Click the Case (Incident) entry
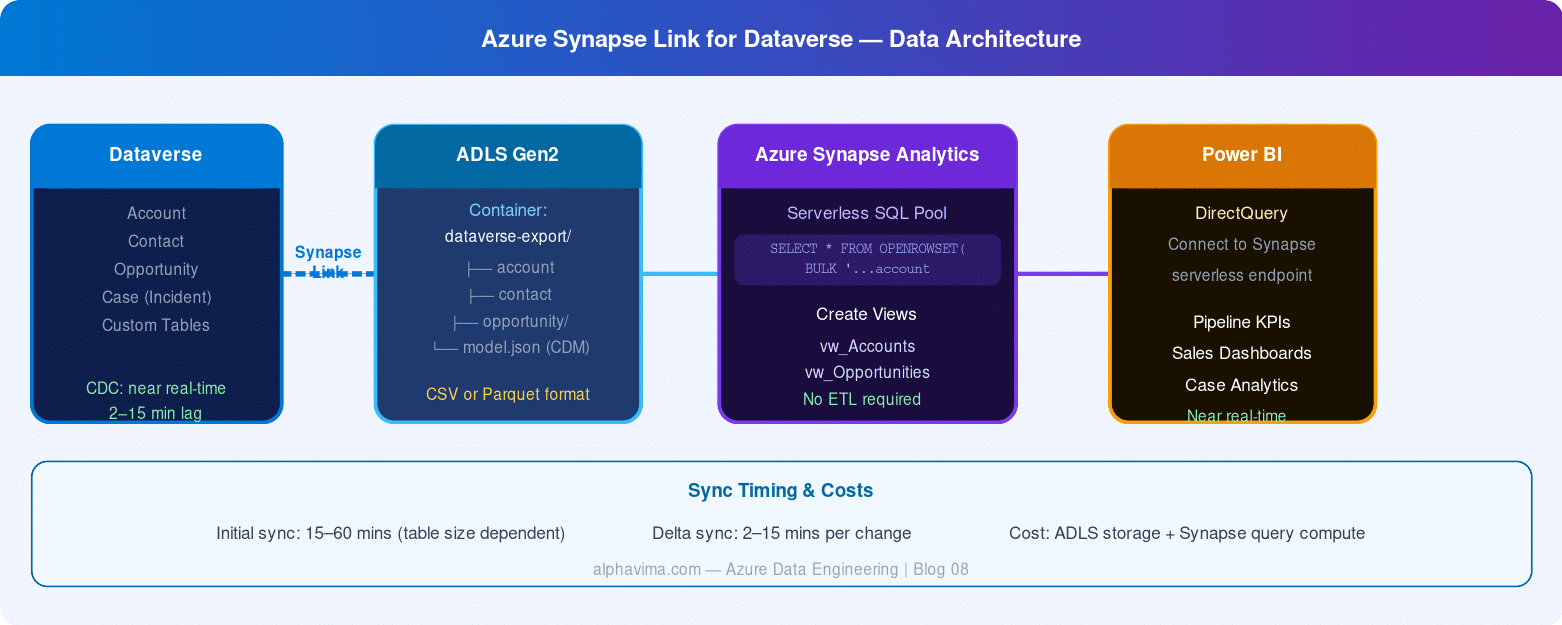Screen dimensions: 1562x625 (156, 297)
